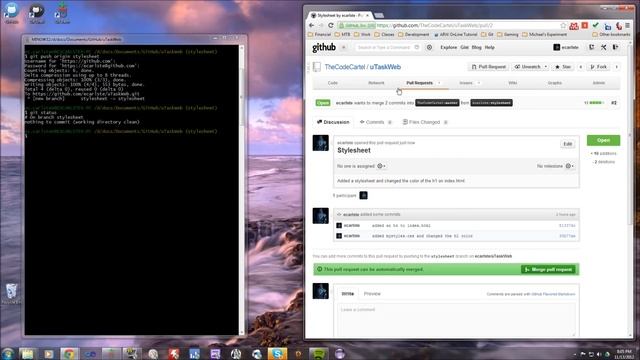Click the fork count next to Fork
The image size is (640, 360).
(x=617, y=67)
